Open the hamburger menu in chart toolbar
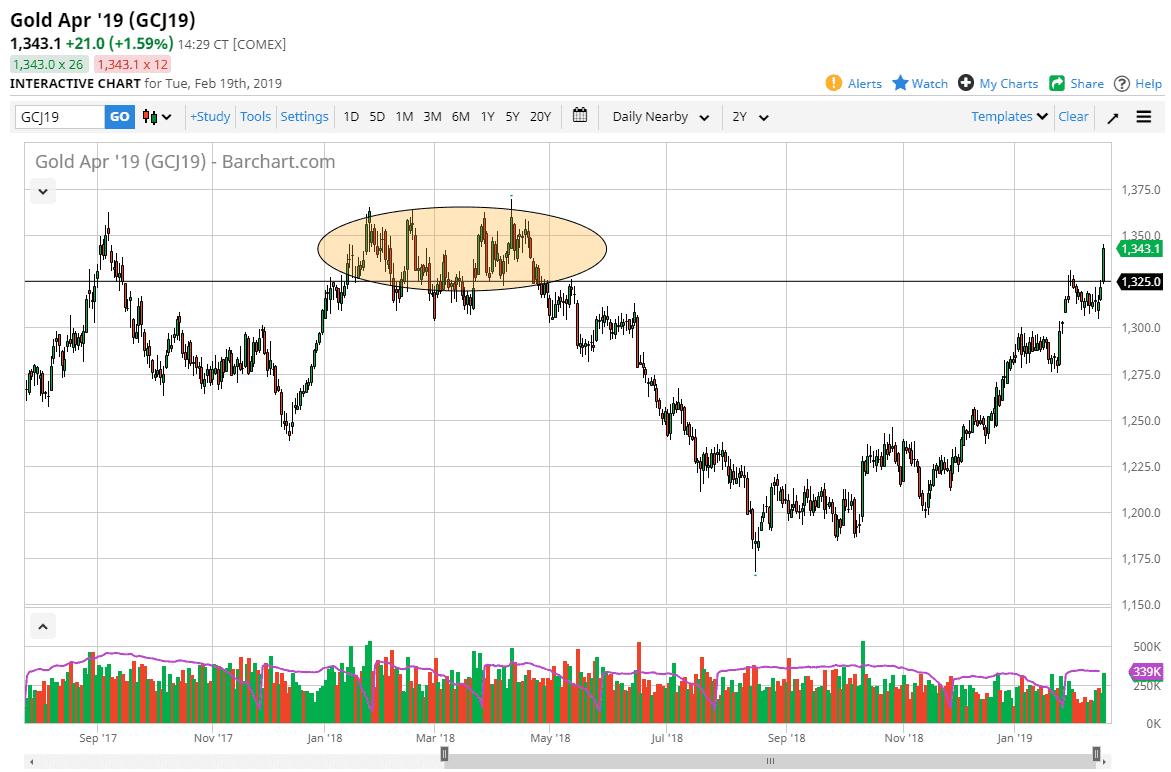This screenshot has width=1171, height=772. coord(1144,117)
